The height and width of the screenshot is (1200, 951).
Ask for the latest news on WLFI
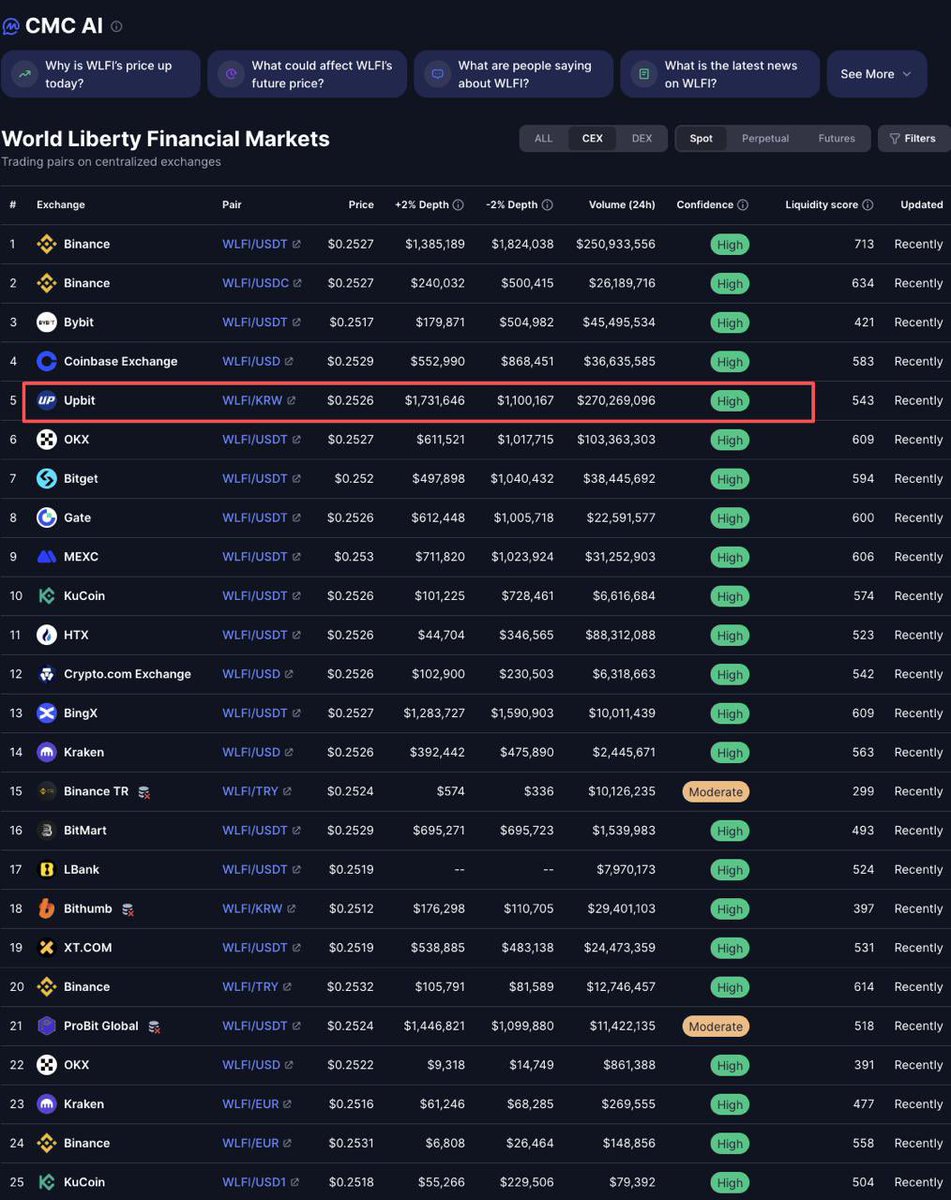tap(720, 74)
